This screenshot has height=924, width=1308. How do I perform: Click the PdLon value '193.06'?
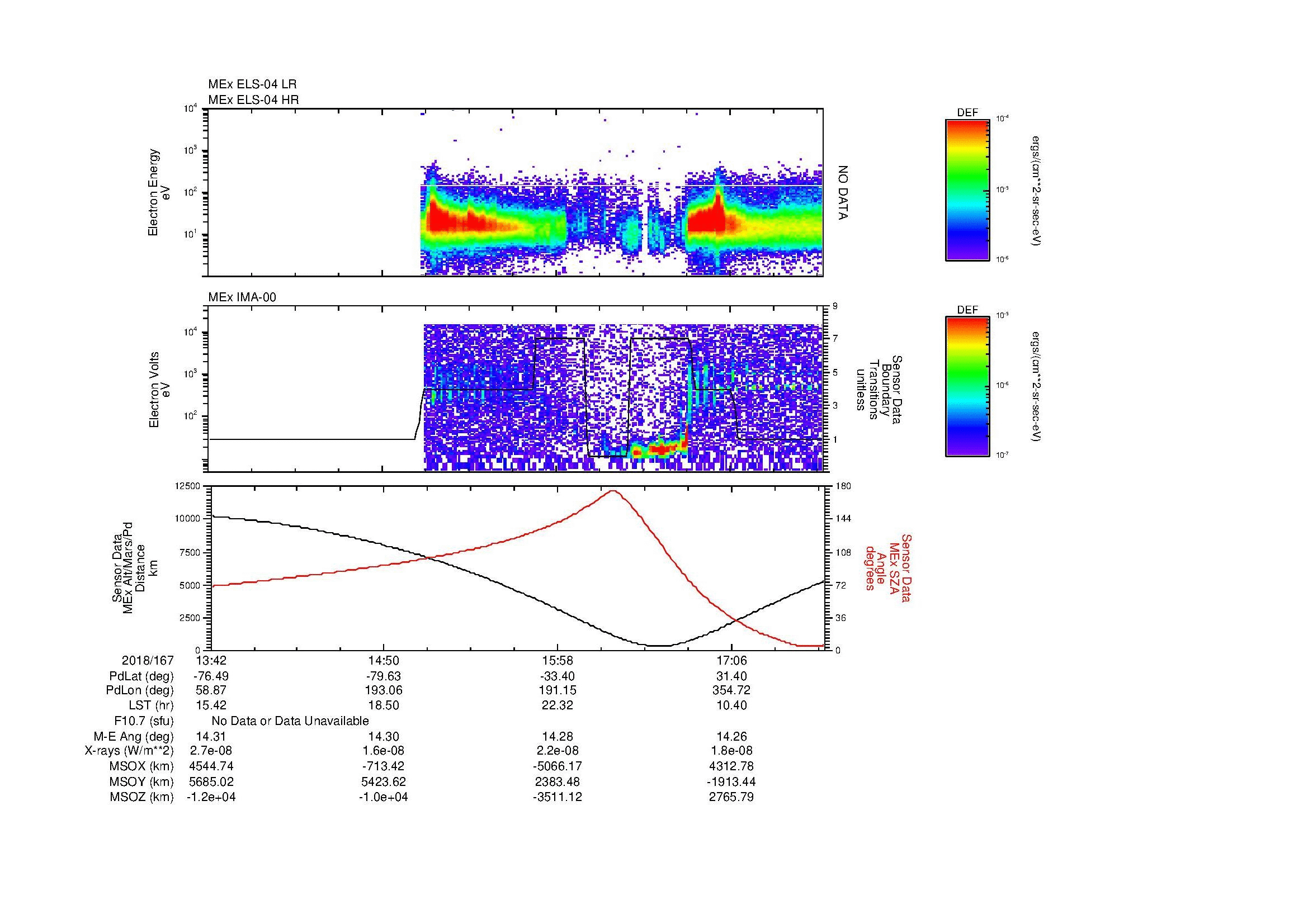[x=384, y=690]
